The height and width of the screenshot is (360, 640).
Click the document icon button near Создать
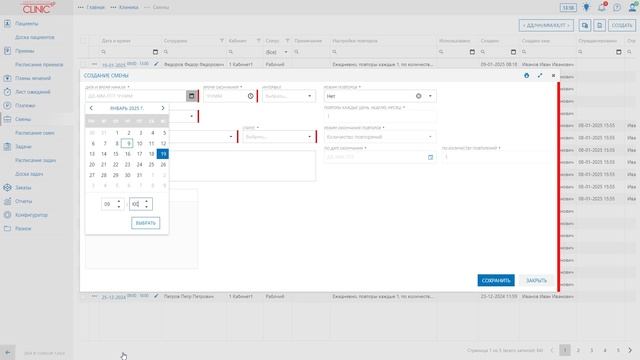click(599, 25)
